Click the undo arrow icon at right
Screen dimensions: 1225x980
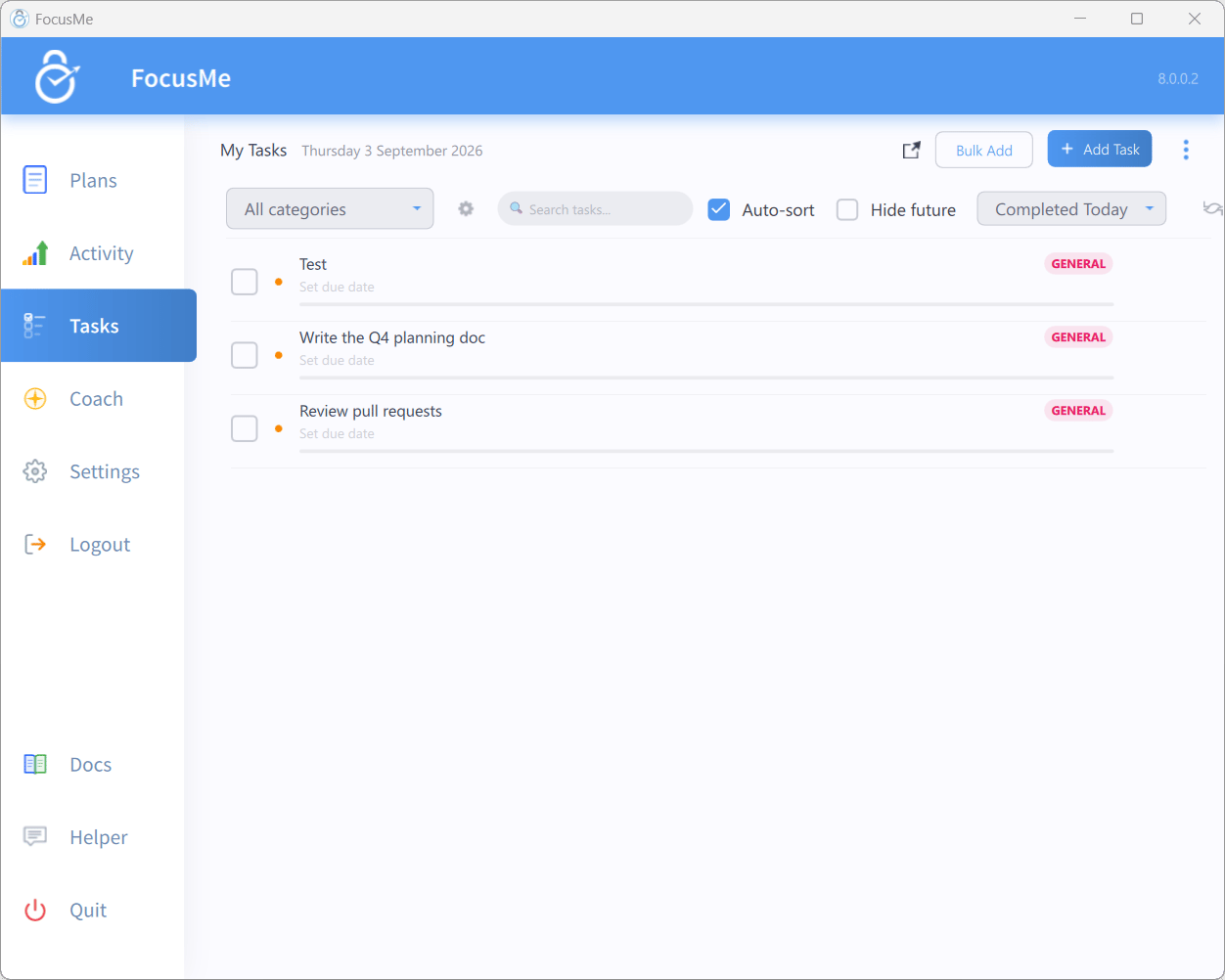click(1212, 208)
